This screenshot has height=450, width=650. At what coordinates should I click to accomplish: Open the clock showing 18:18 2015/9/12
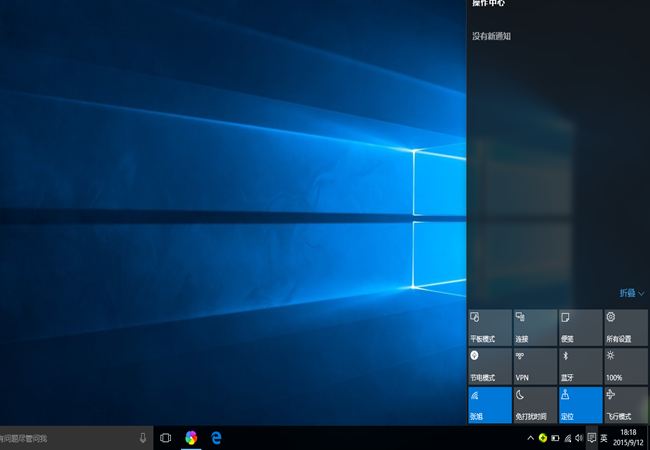tap(628, 438)
